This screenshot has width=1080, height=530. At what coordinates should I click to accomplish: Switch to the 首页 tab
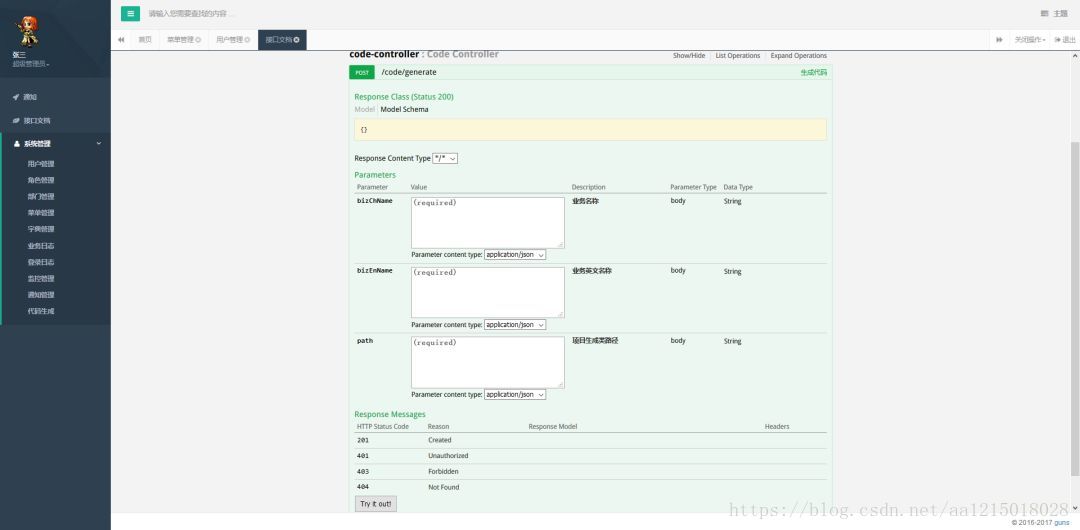pos(145,40)
